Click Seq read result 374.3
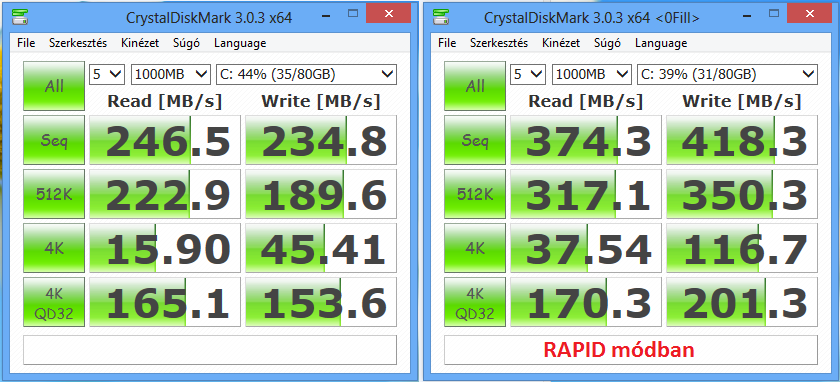840x382 pixels. (x=586, y=140)
